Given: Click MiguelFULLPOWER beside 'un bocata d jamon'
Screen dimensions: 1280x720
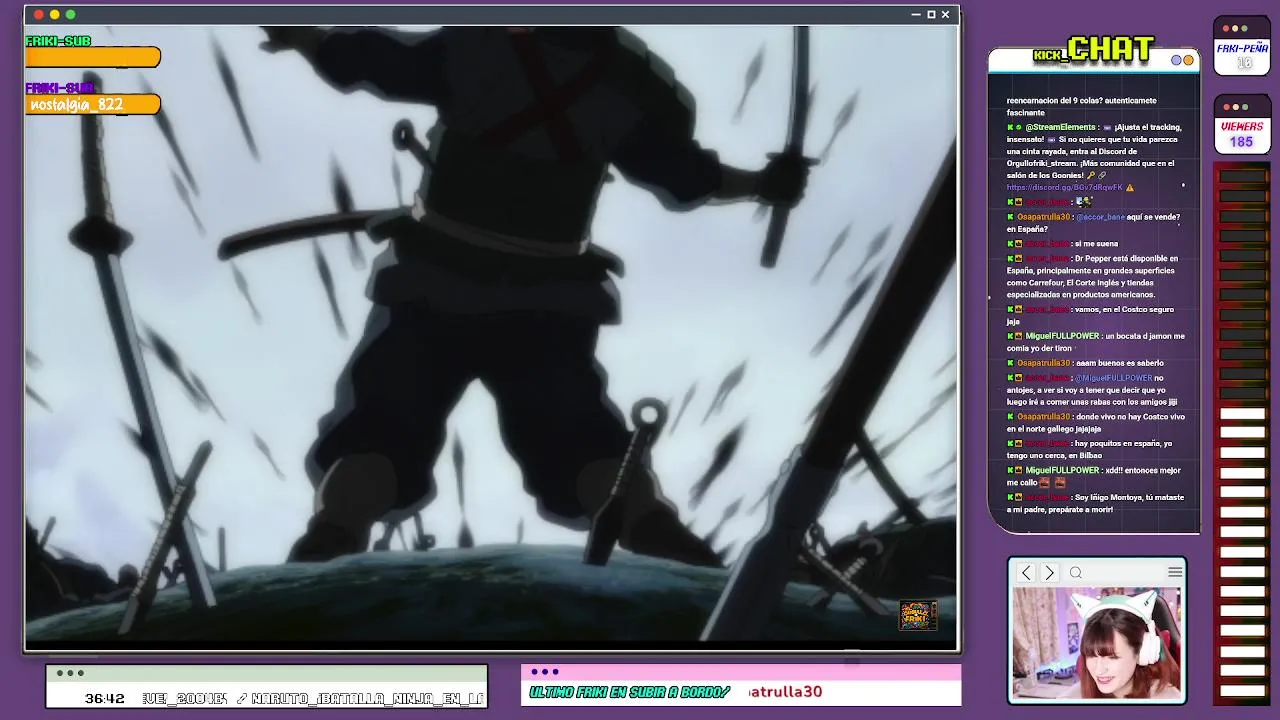Looking at the screenshot, I should click(x=1062, y=336).
